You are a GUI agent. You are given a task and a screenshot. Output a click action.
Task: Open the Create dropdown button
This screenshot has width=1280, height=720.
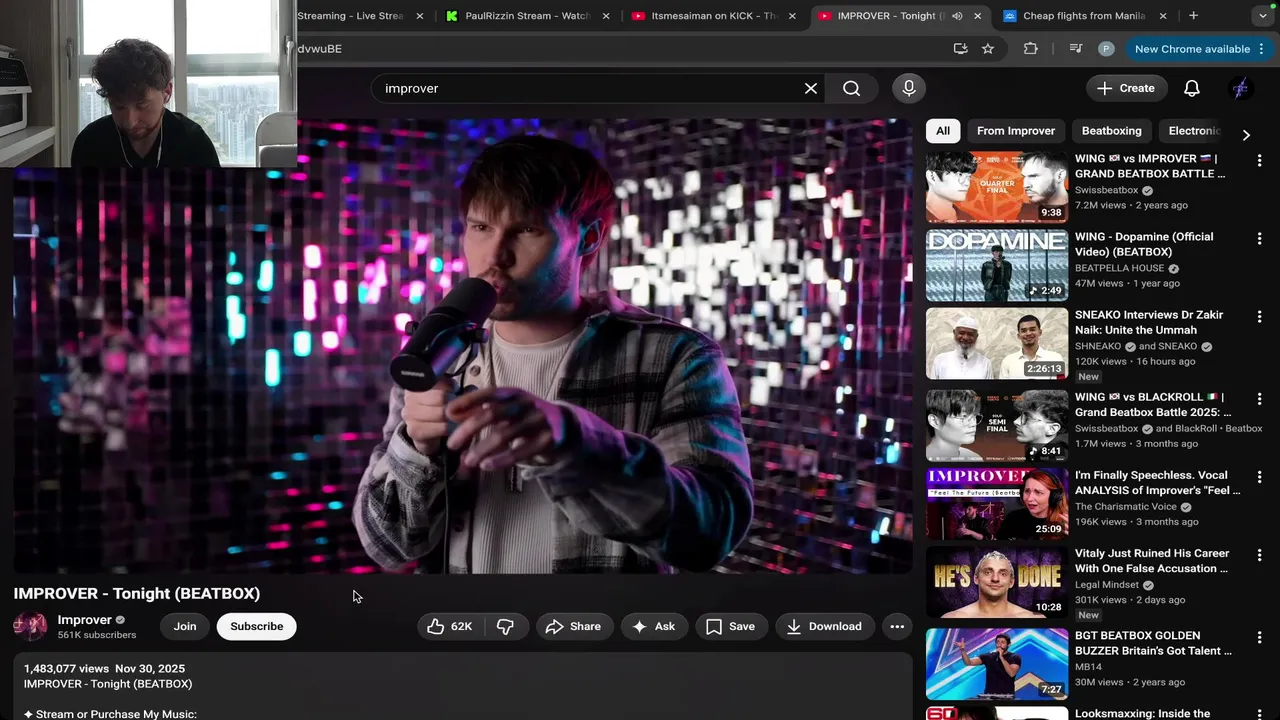tap(1126, 88)
